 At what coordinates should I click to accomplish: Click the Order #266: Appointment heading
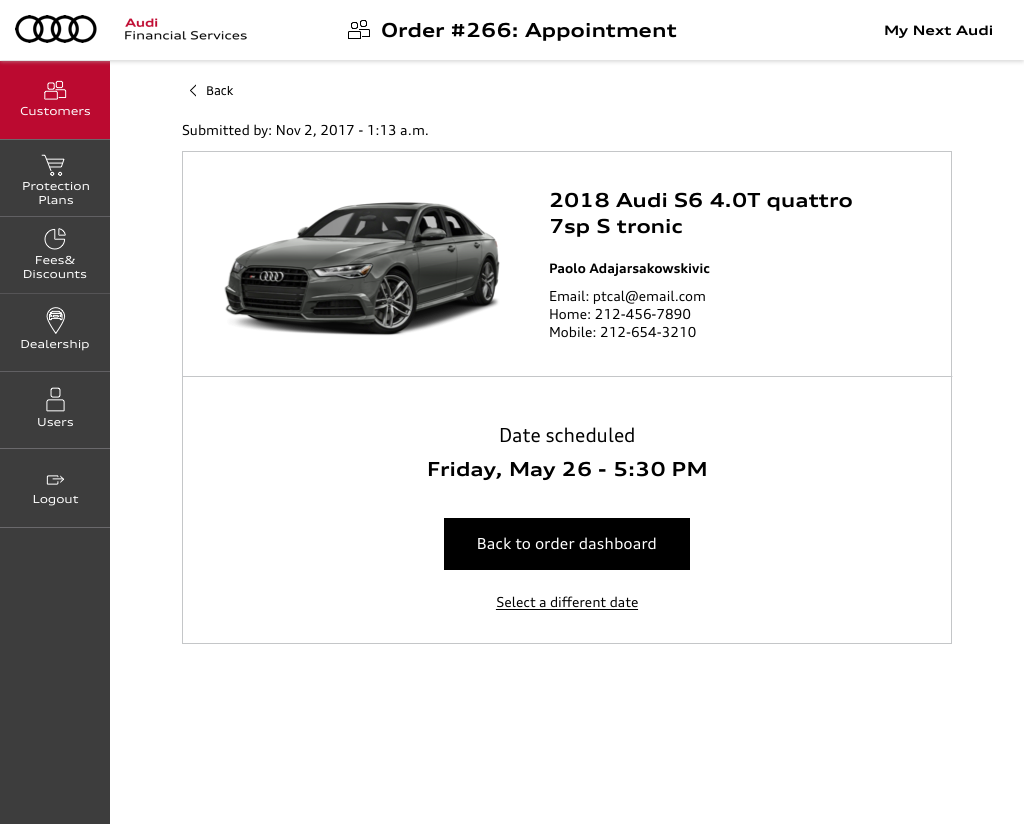click(528, 30)
